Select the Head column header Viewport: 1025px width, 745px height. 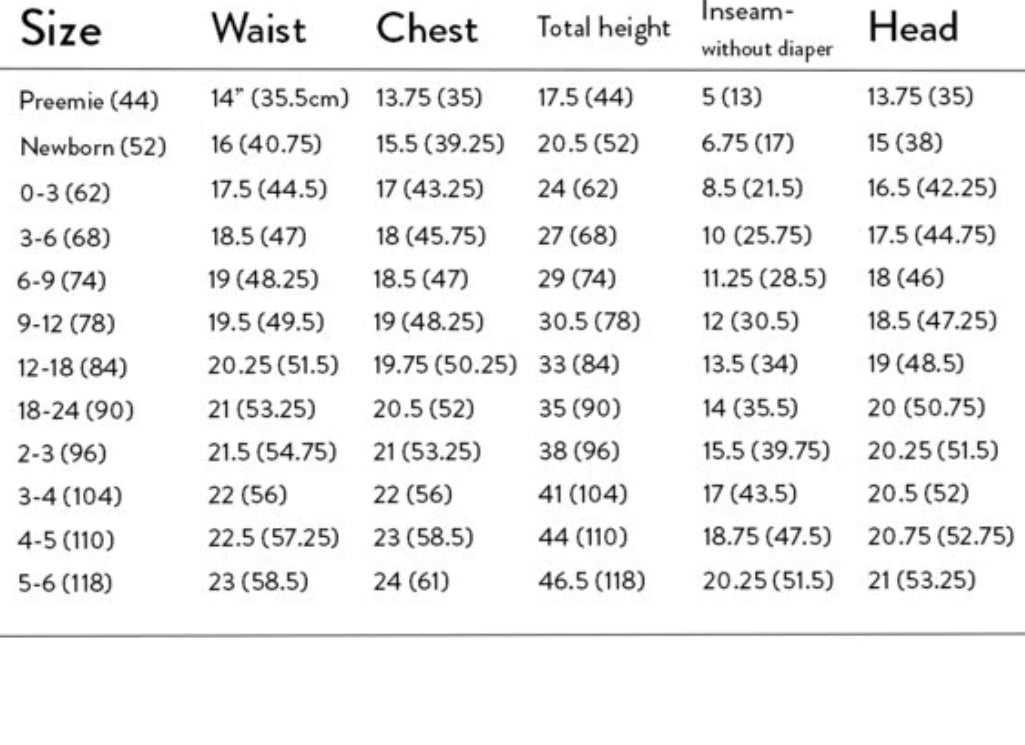coord(913,29)
